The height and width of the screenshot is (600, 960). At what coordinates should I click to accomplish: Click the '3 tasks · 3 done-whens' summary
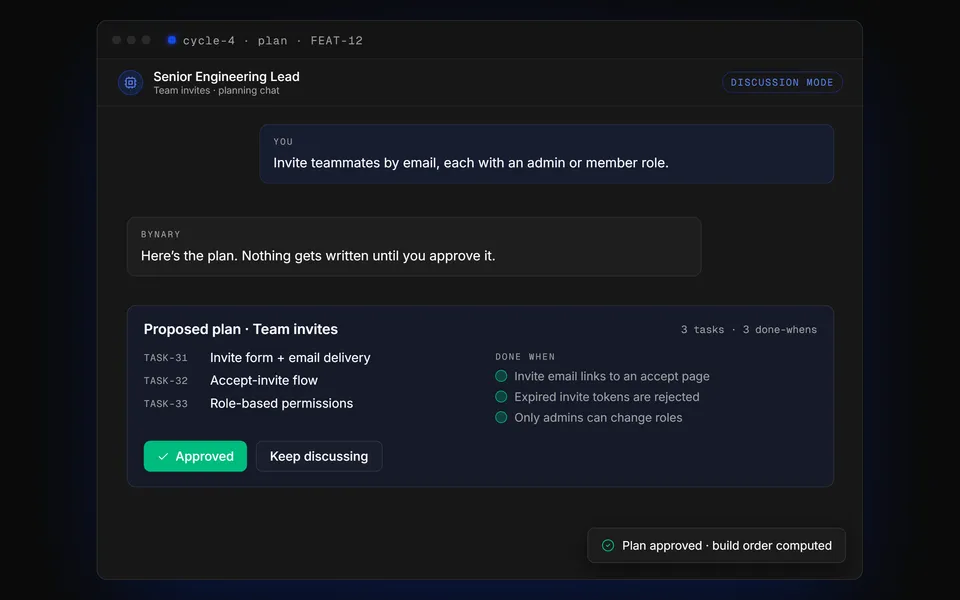tap(749, 330)
